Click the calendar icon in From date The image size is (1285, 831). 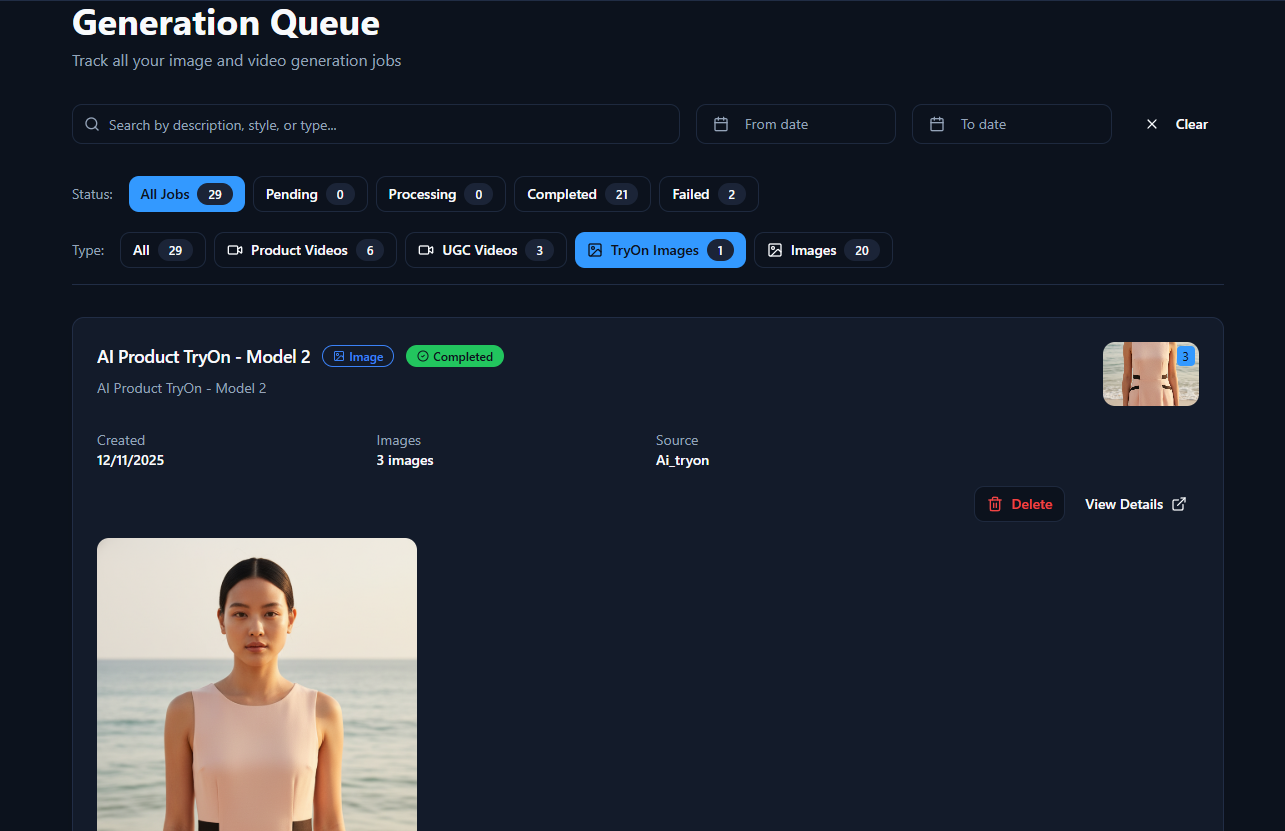coord(721,125)
